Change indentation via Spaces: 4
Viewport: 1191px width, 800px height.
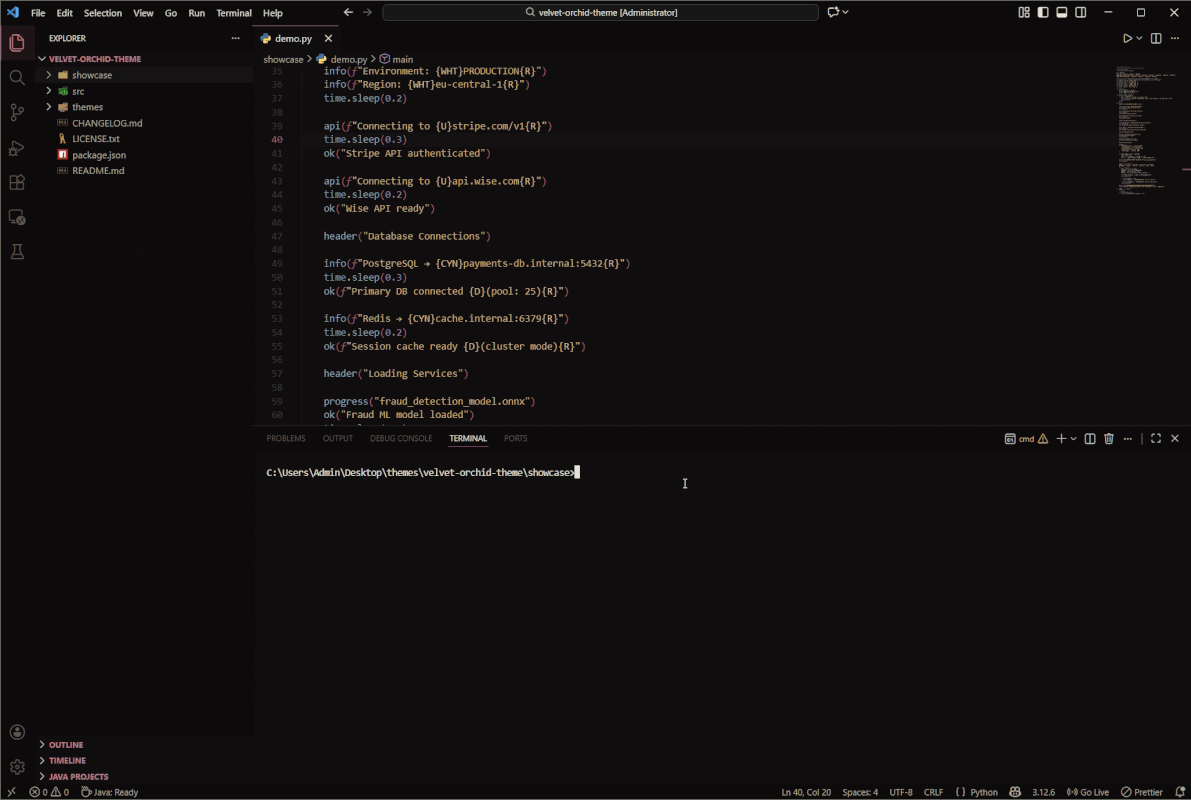click(860, 792)
